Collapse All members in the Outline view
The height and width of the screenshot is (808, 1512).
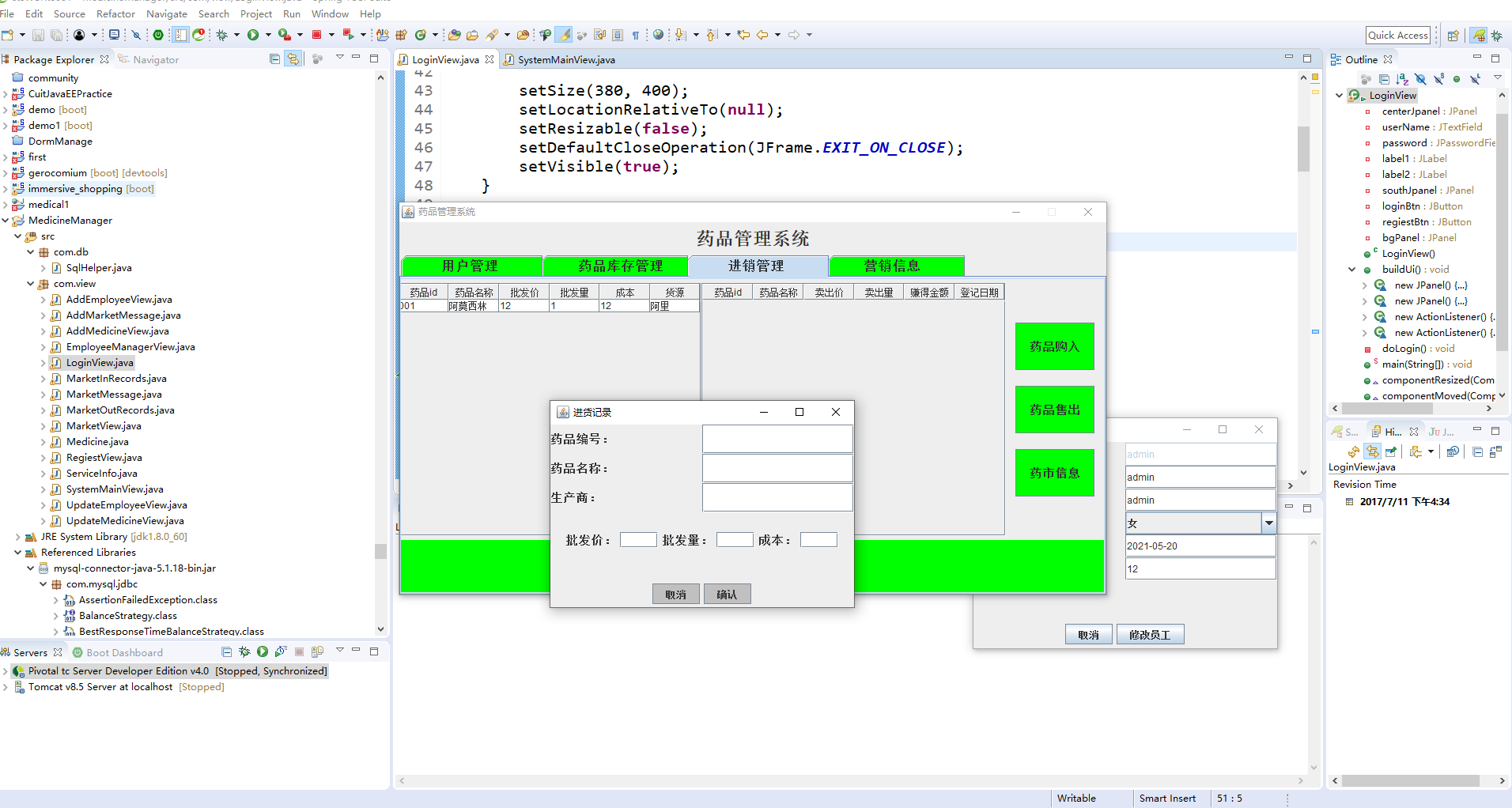point(1384,78)
